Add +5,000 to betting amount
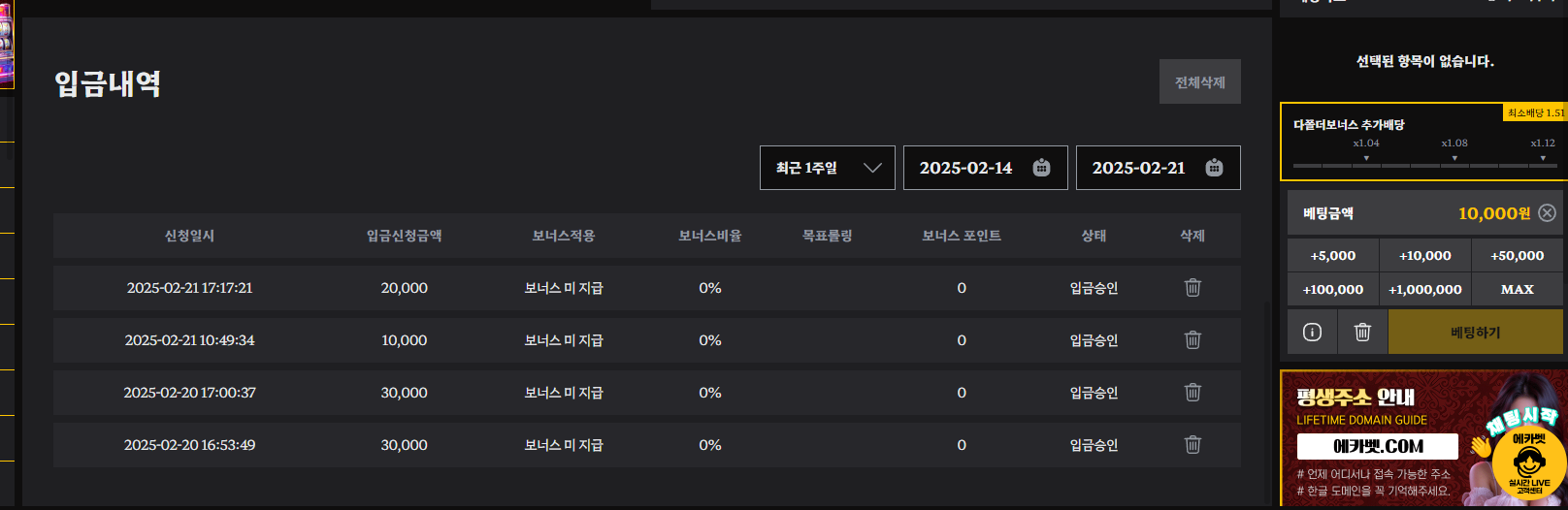This screenshot has width=1568, height=510. tap(1332, 256)
